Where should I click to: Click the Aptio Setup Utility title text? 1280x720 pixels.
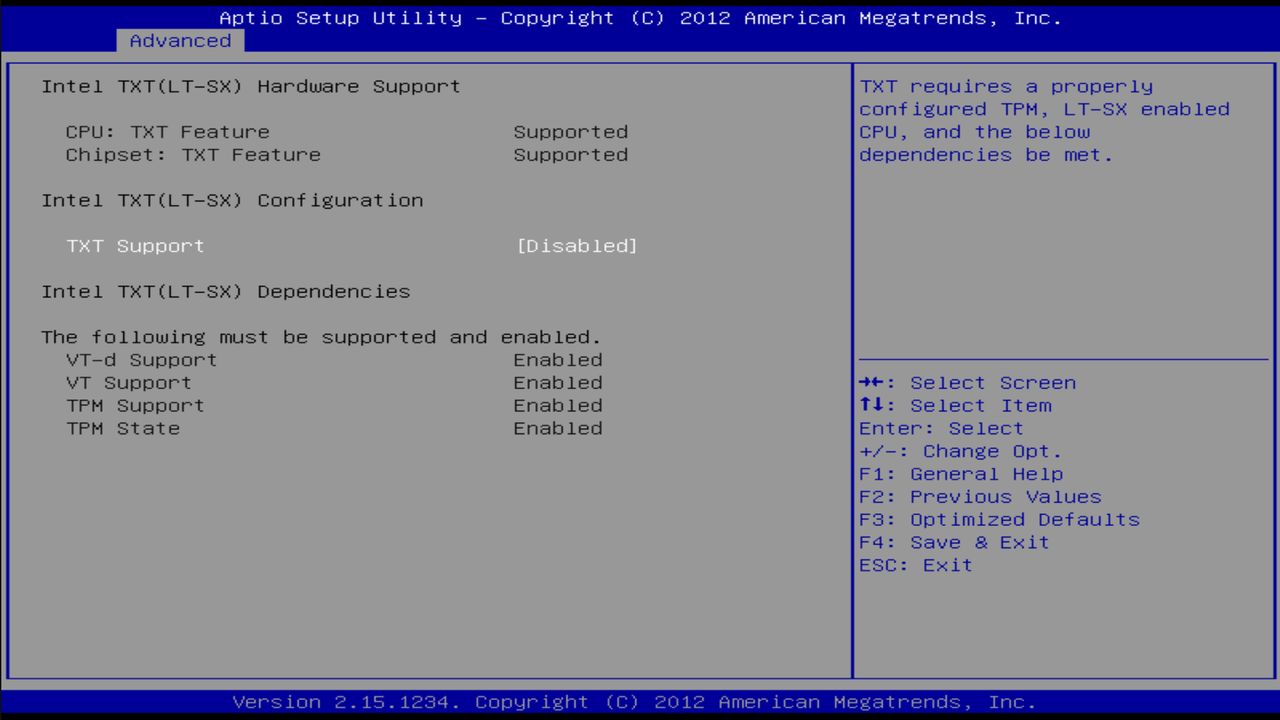(x=640, y=18)
